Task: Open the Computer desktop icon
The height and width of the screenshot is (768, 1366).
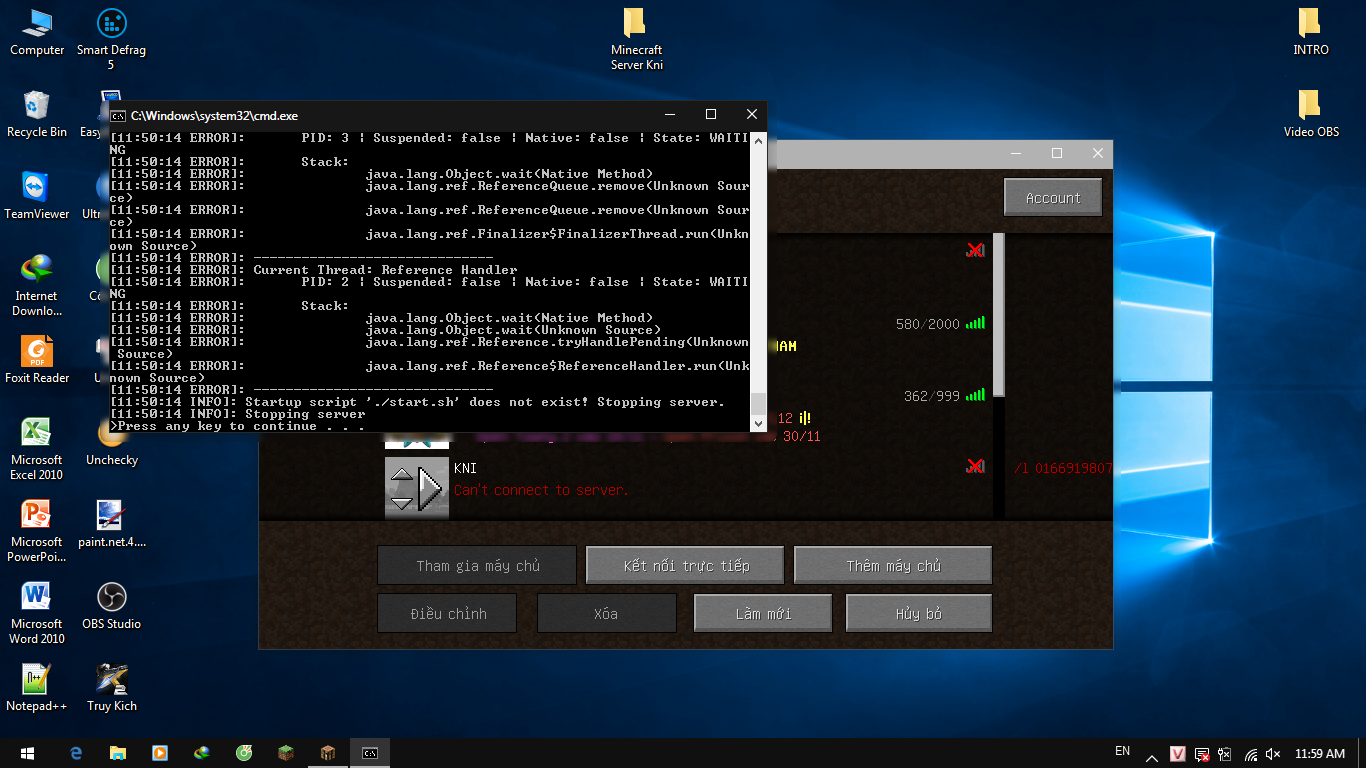Action: coord(37,31)
